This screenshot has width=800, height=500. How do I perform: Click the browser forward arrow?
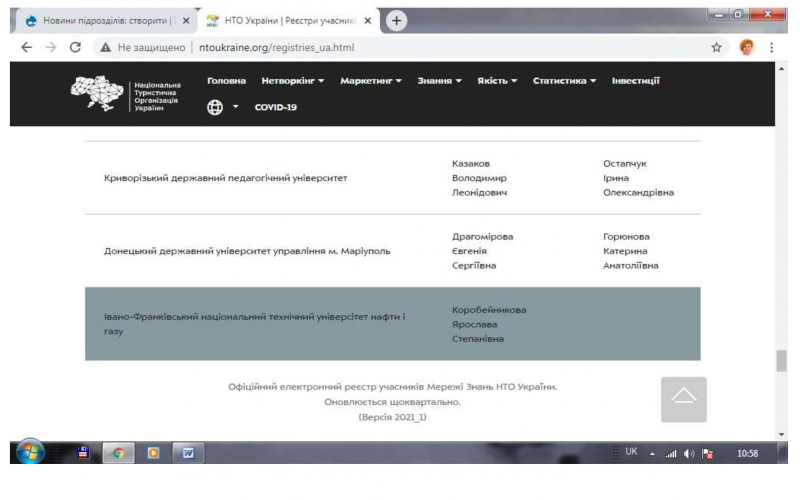51,47
